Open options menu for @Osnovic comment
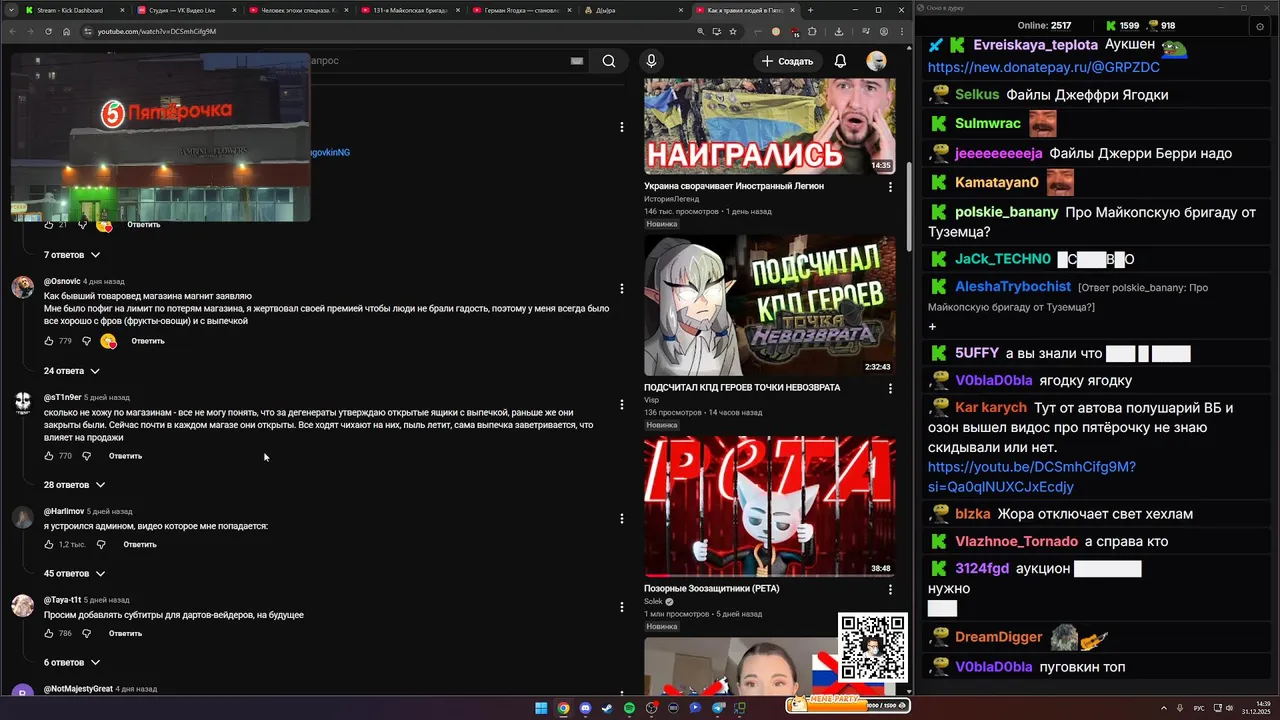The image size is (1280, 720). [622, 289]
